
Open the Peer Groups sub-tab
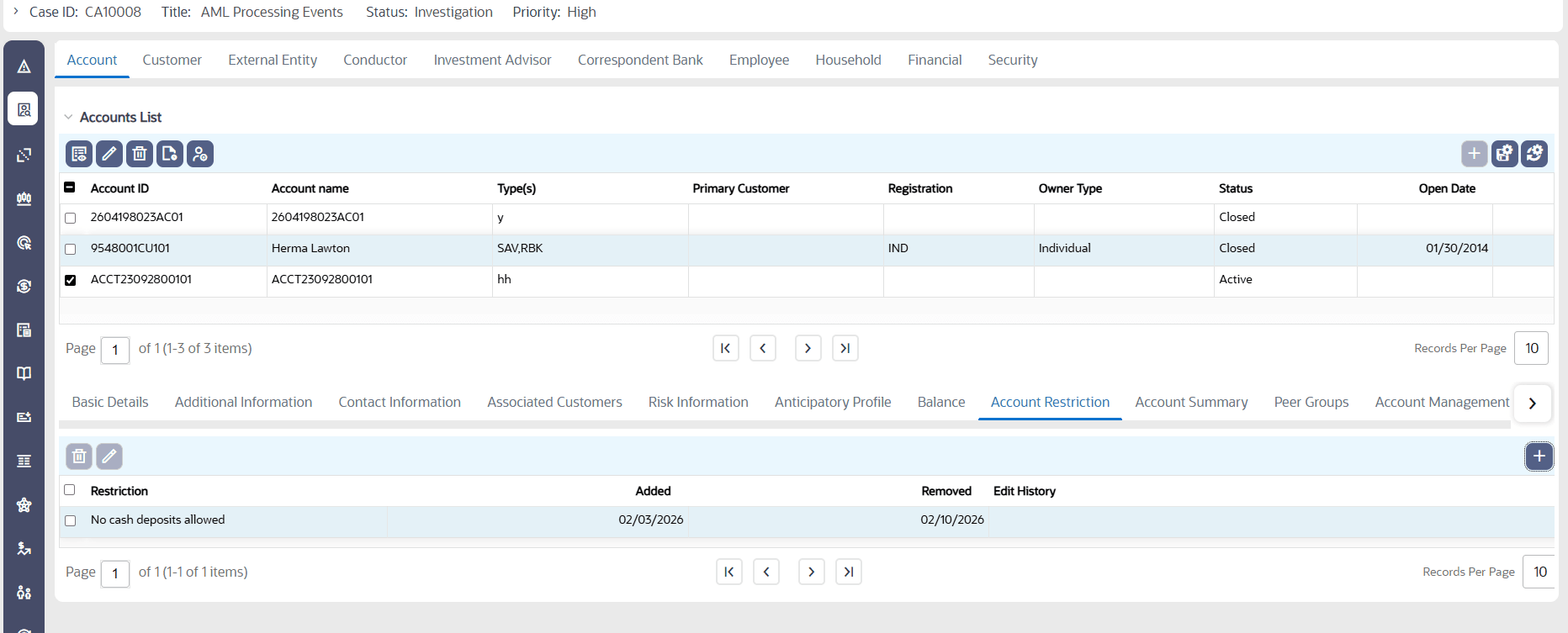(1311, 402)
